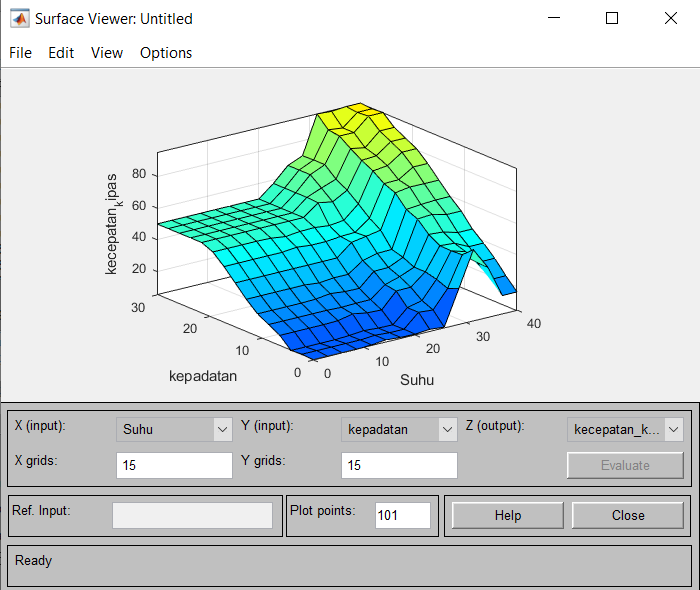The height and width of the screenshot is (590, 700).
Task: Close the Surface Viewer window via X
Action: [x=671, y=18]
